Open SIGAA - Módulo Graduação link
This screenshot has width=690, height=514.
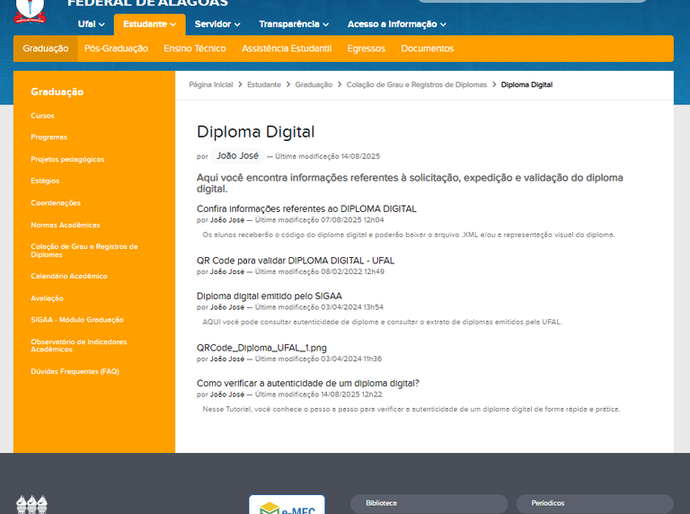(x=77, y=319)
